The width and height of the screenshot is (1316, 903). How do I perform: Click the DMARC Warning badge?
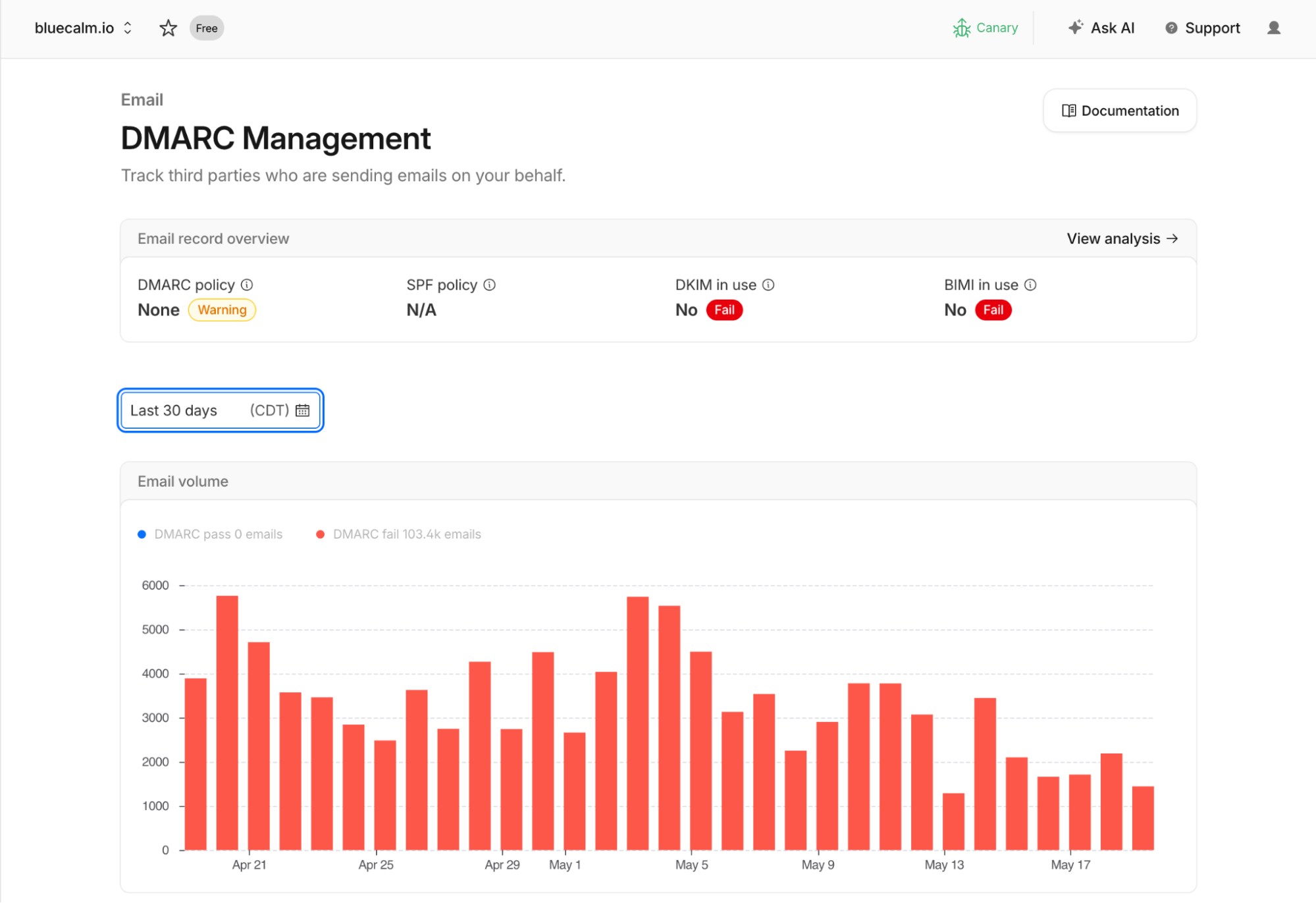pyautogui.click(x=222, y=310)
